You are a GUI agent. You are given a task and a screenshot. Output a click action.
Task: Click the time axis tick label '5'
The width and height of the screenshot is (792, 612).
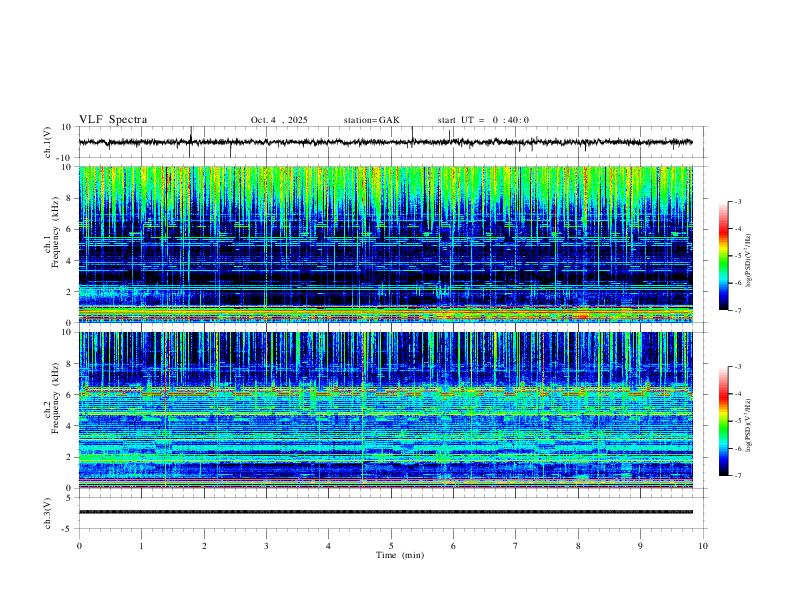(391, 546)
